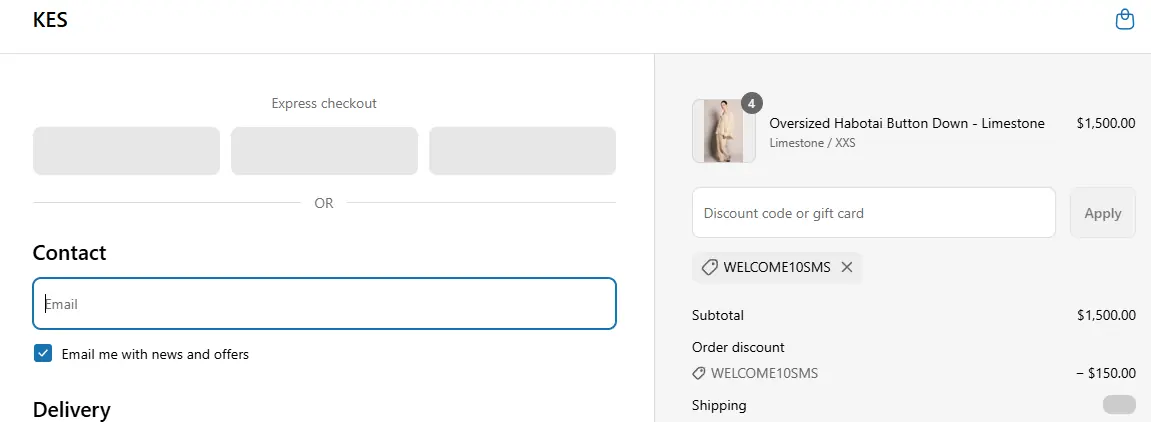The image size is (1151, 422).
Task: Select the third express checkout button
Action: tap(522, 151)
